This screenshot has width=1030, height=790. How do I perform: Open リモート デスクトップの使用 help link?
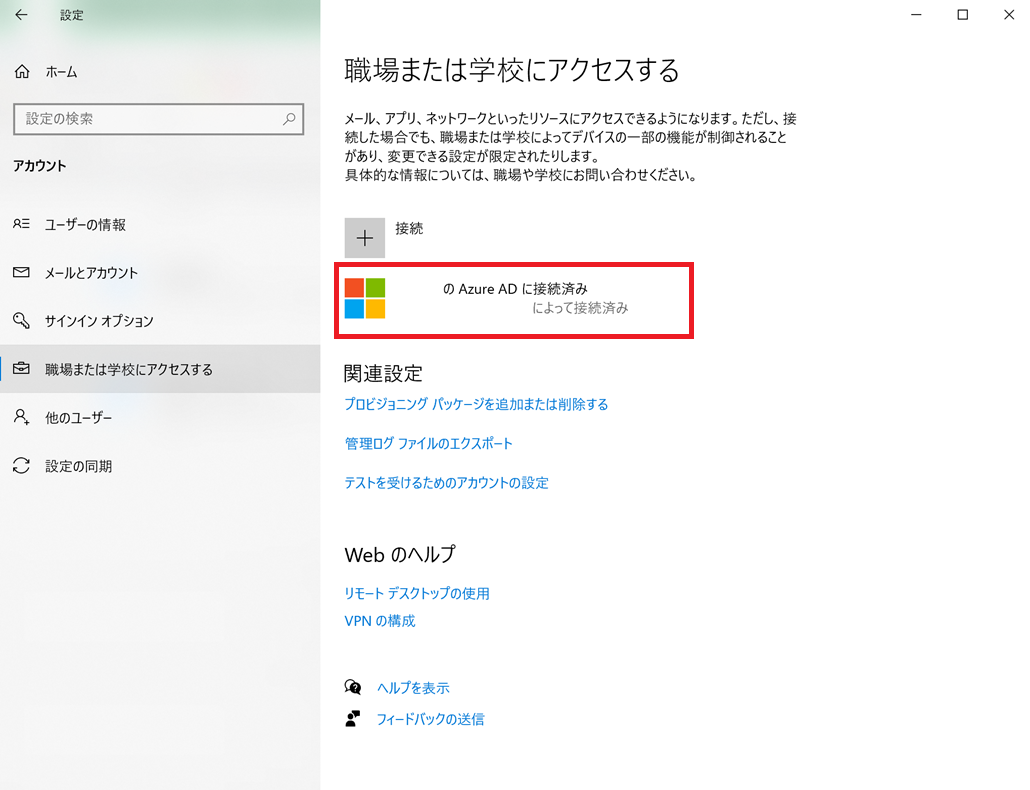(x=416, y=593)
